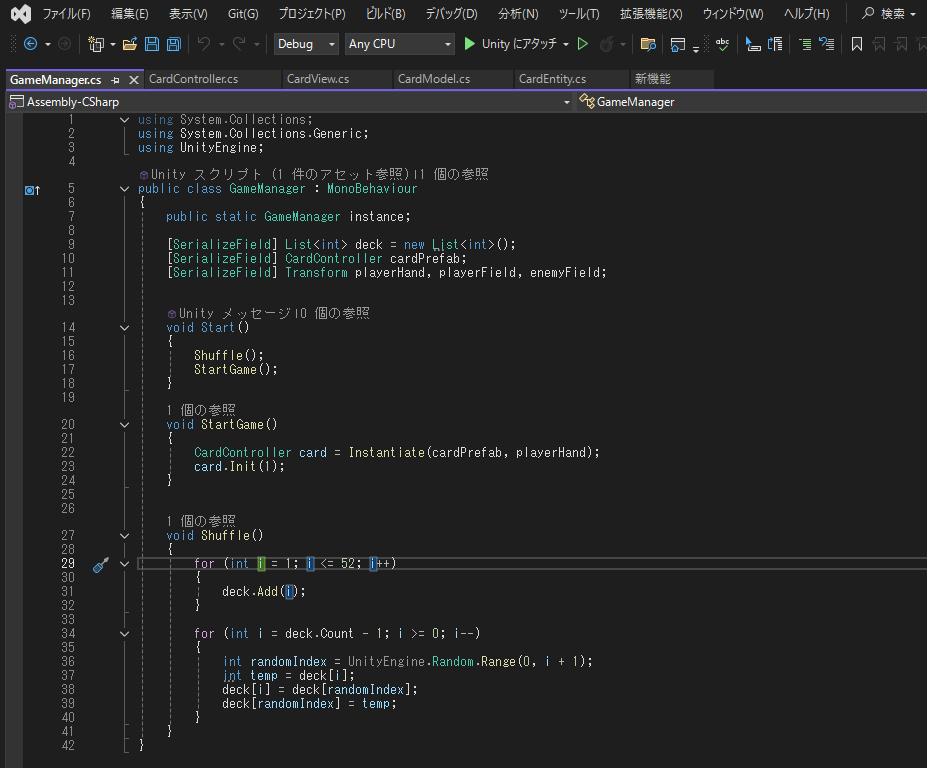Save all open files
Viewport: 927px width, 768px height.
[x=172, y=43]
